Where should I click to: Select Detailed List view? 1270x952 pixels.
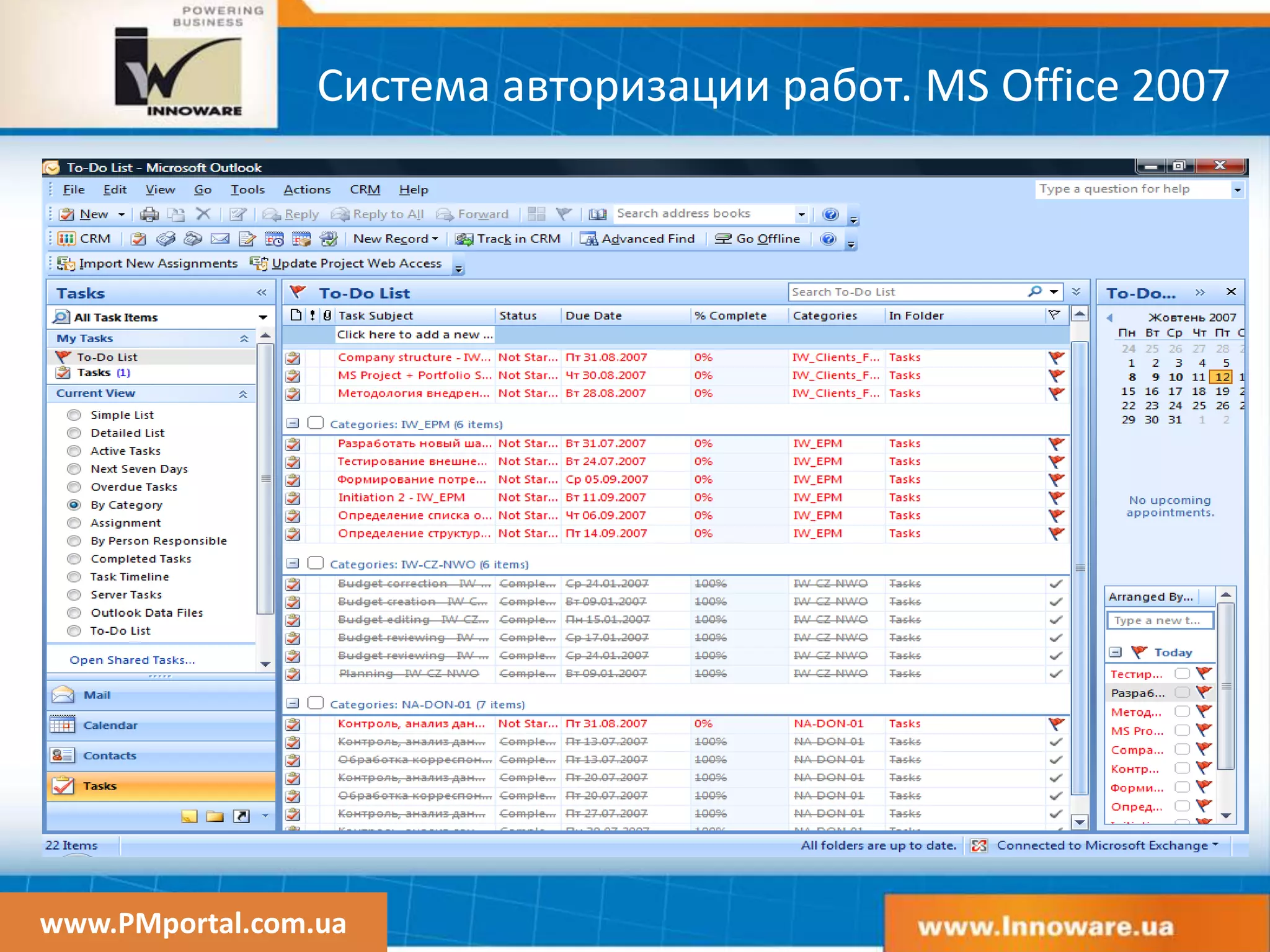pyautogui.click(x=74, y=433)
